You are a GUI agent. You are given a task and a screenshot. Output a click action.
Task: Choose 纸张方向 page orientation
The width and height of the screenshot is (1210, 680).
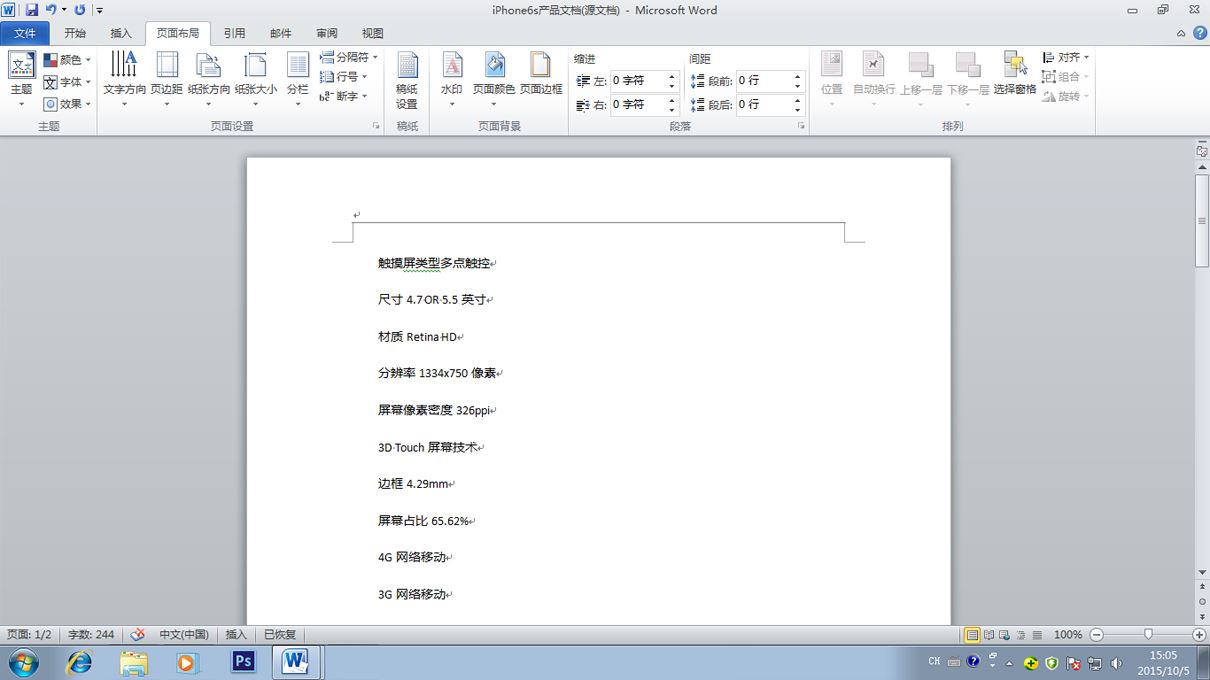209,80
